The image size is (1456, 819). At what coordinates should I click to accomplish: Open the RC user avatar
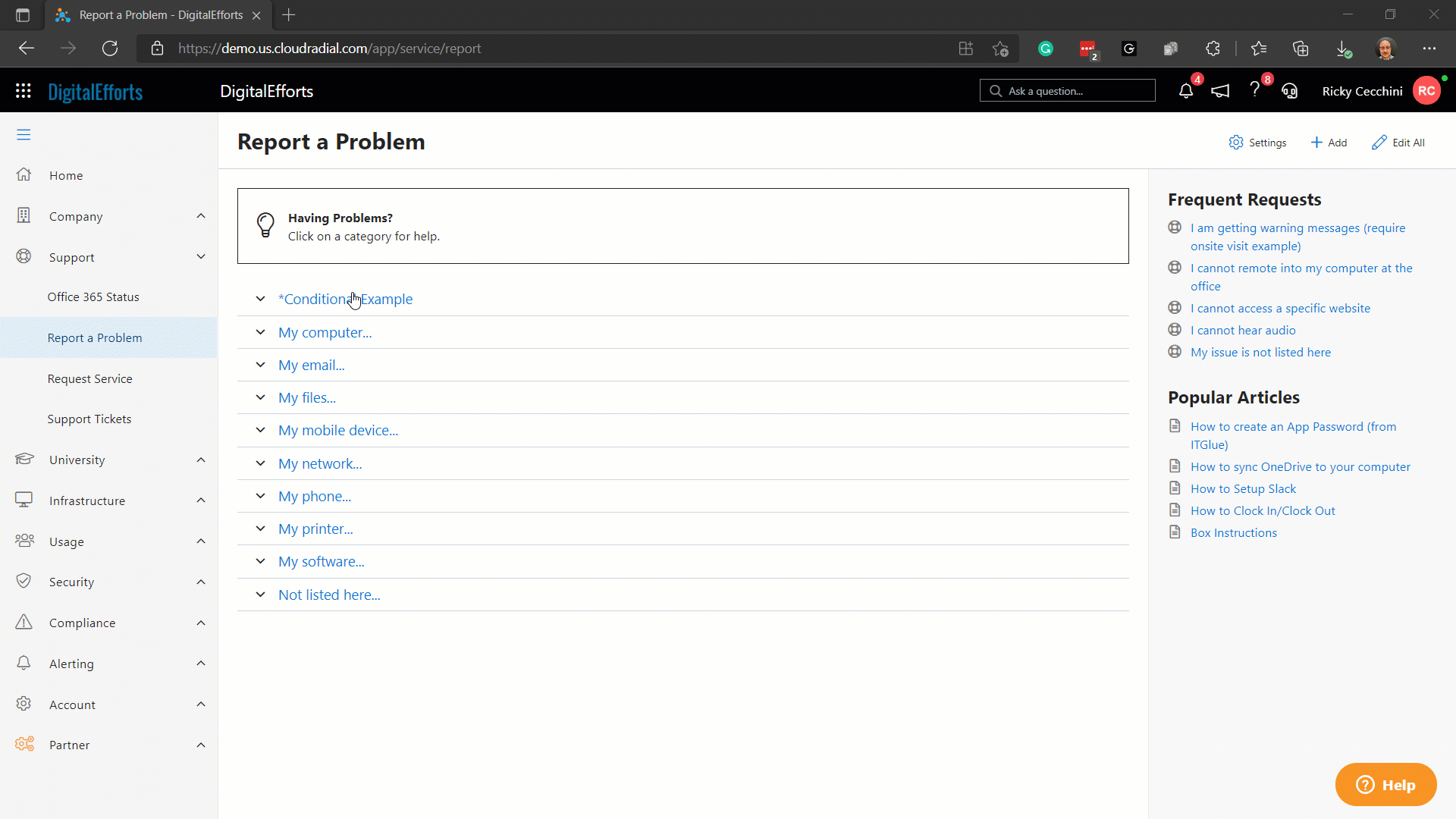[1426, 91]
